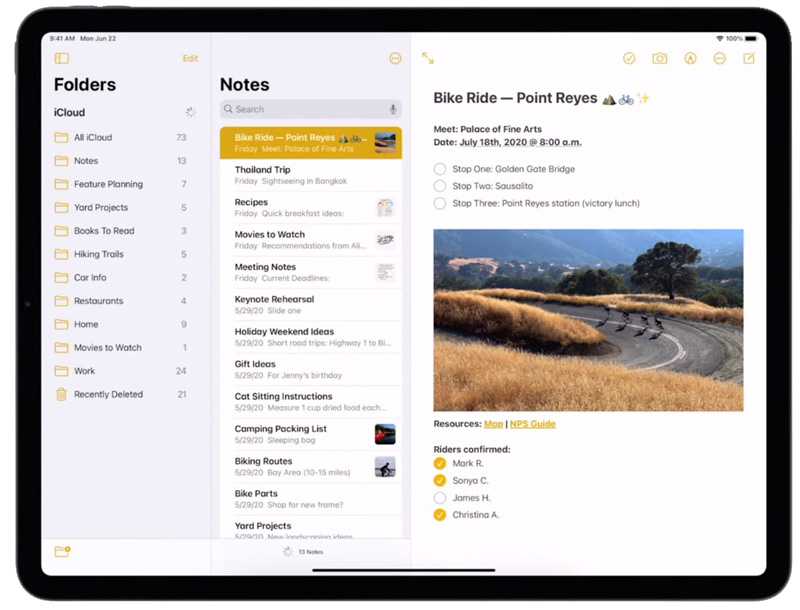
Task: Tap the Recently Deleted trash icon
Action: coord(61,394)
